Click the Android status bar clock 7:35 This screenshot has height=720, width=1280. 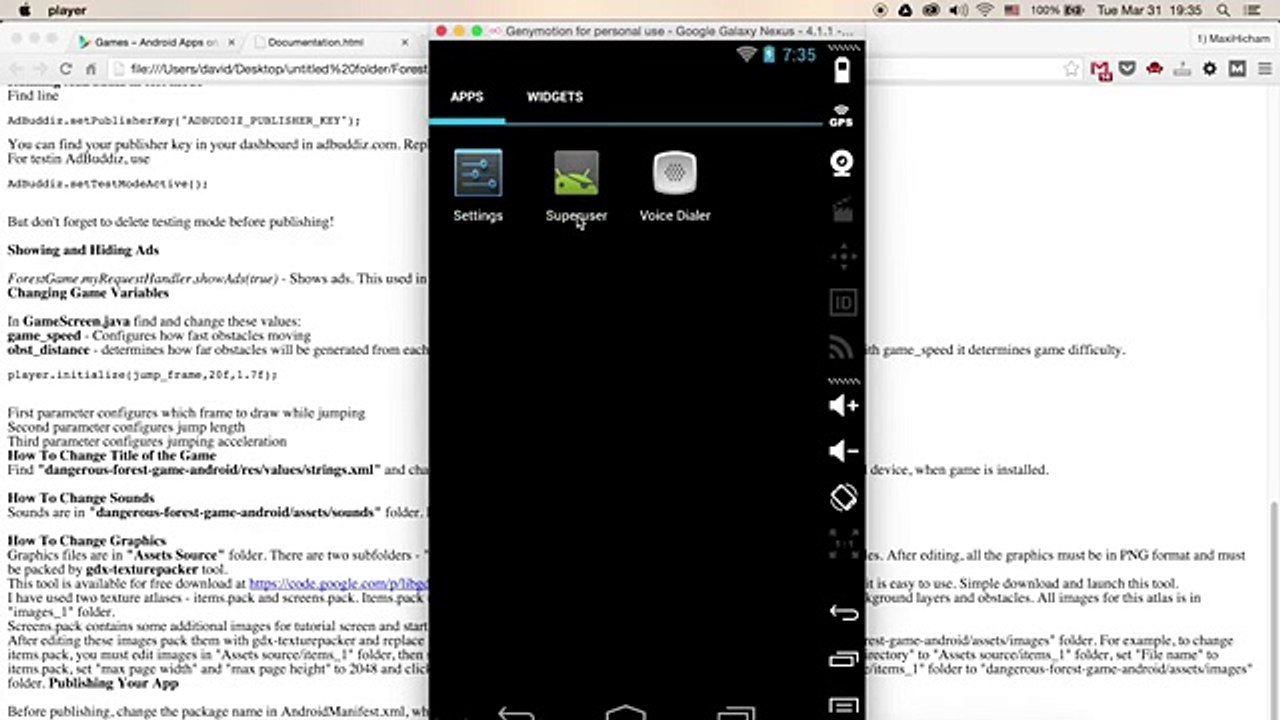(x=799, y=55)
